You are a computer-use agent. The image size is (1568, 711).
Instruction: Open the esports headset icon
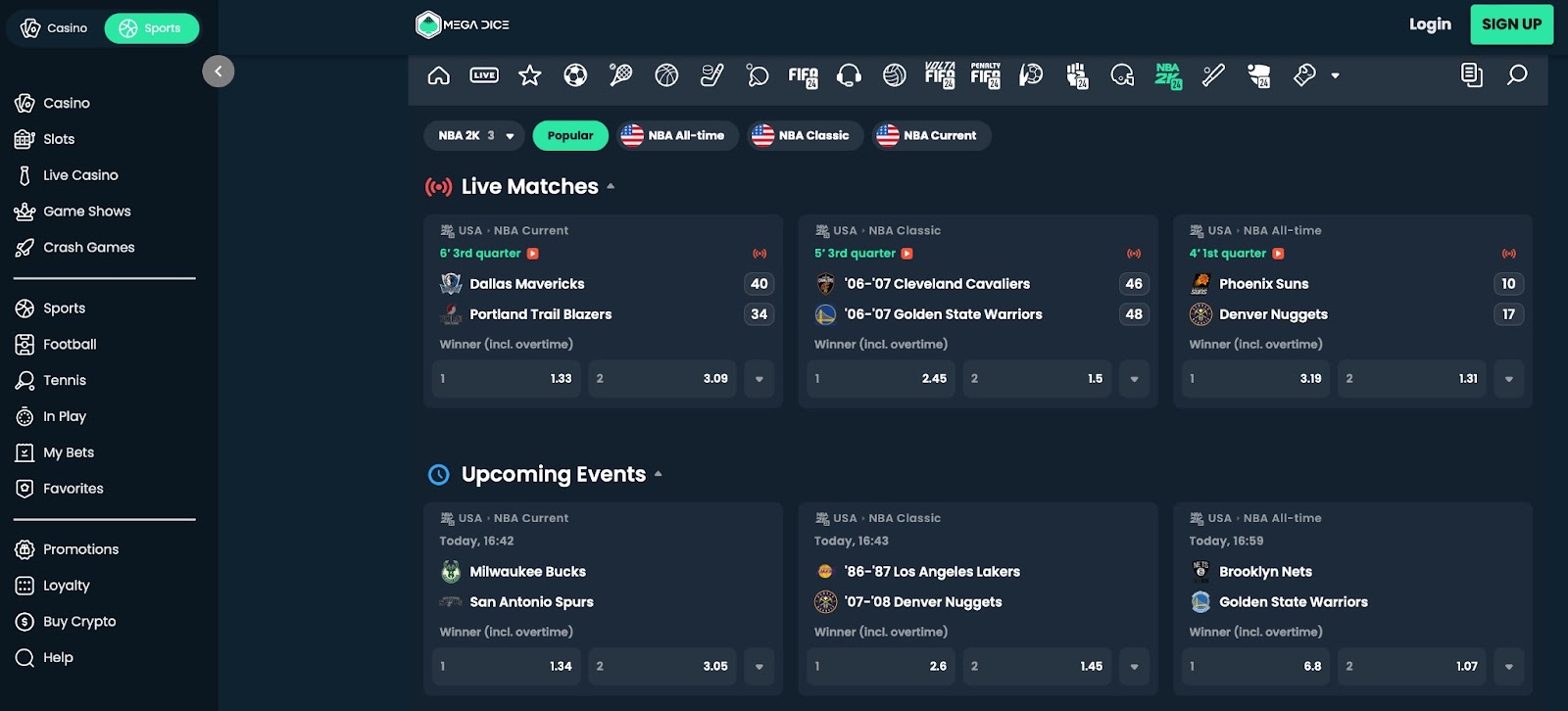[x=849, y=75]
